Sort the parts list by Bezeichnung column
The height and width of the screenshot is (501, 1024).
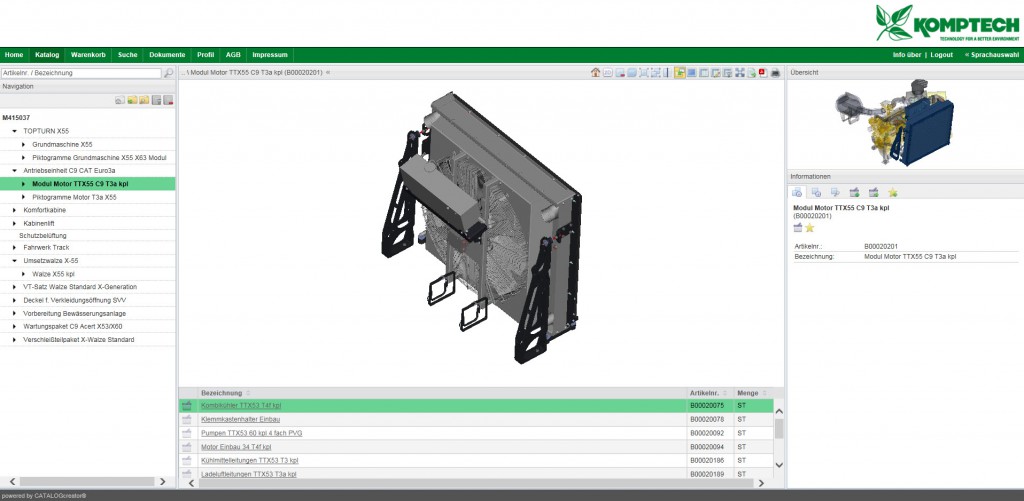pos(225,393)
